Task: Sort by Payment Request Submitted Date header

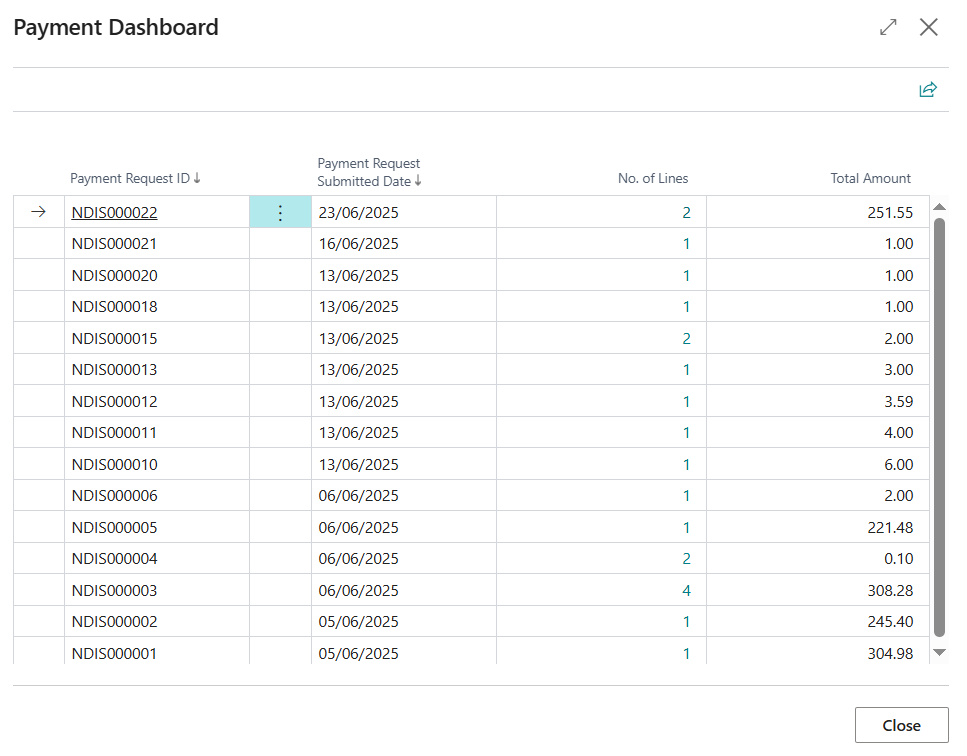Action: coord(369,172)
